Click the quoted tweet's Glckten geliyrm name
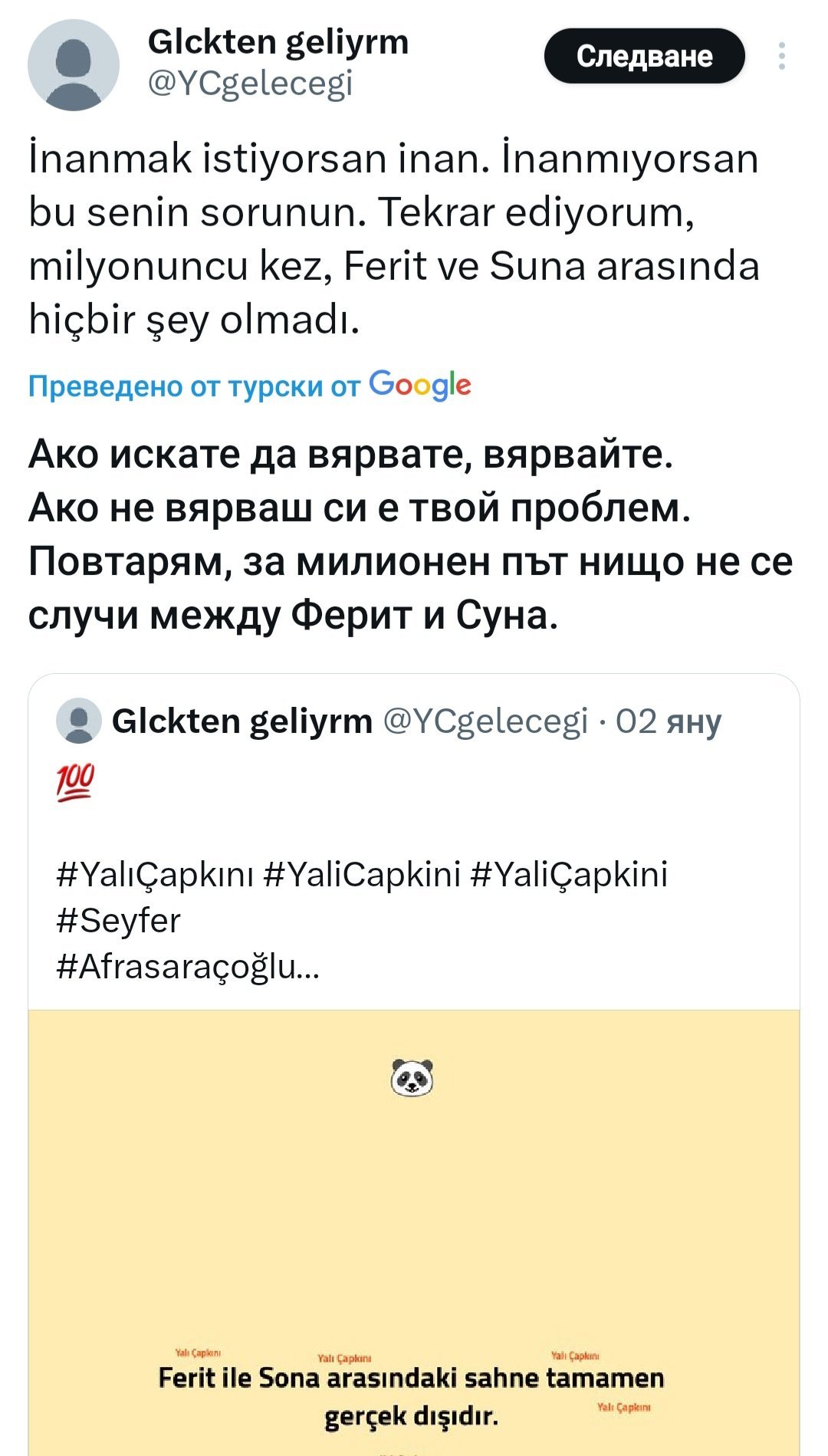The image size is (828, 1456). pyautogui.click(x=242, y=721)
